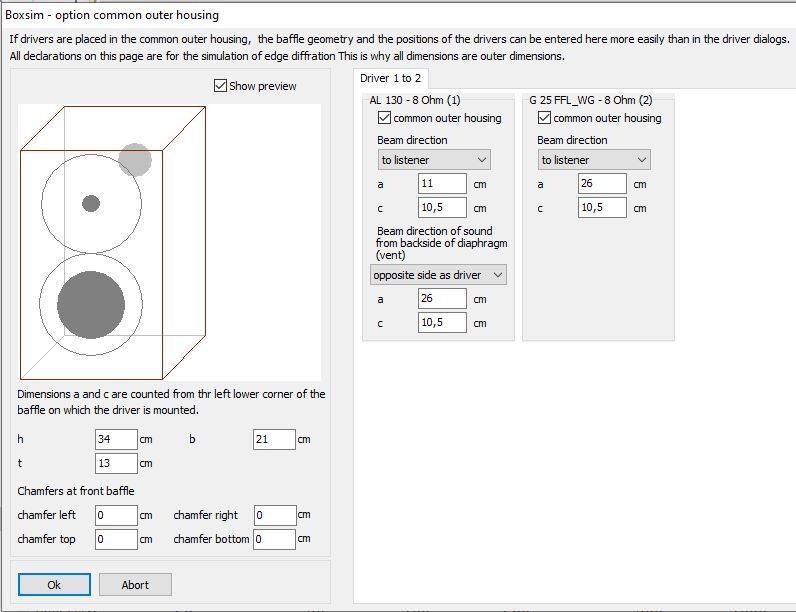Click the height 'h' field showing 34
The image size is (796, 612).
click(x=116, y=439)
